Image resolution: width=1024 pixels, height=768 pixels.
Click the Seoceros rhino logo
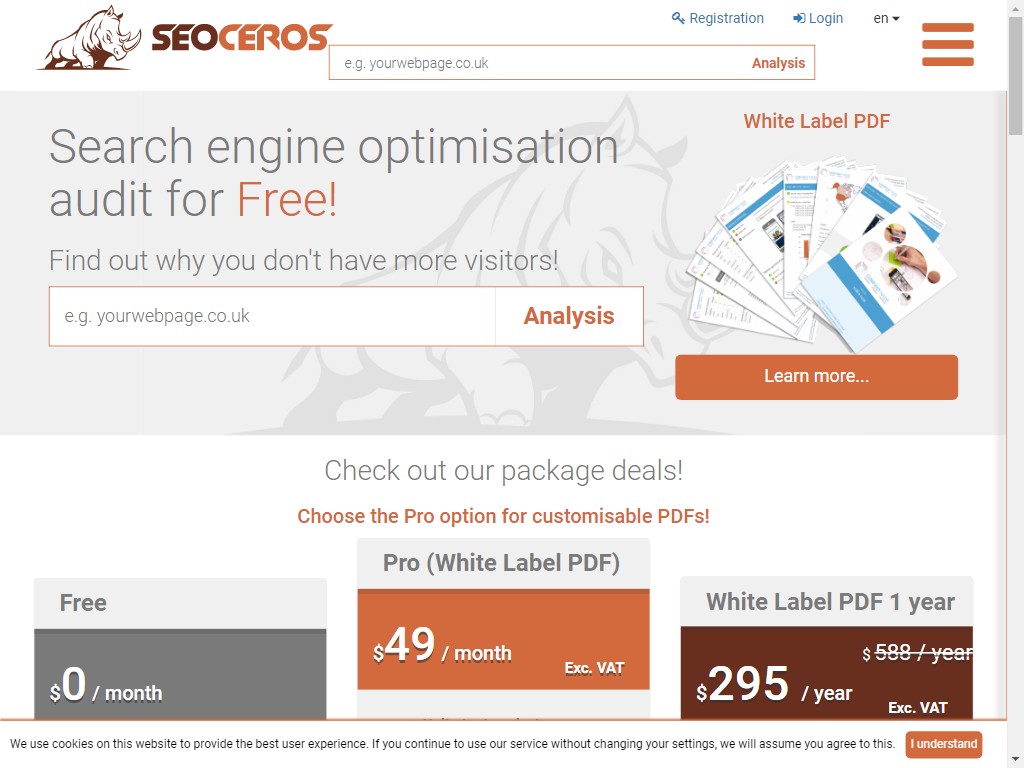[184, 40]
